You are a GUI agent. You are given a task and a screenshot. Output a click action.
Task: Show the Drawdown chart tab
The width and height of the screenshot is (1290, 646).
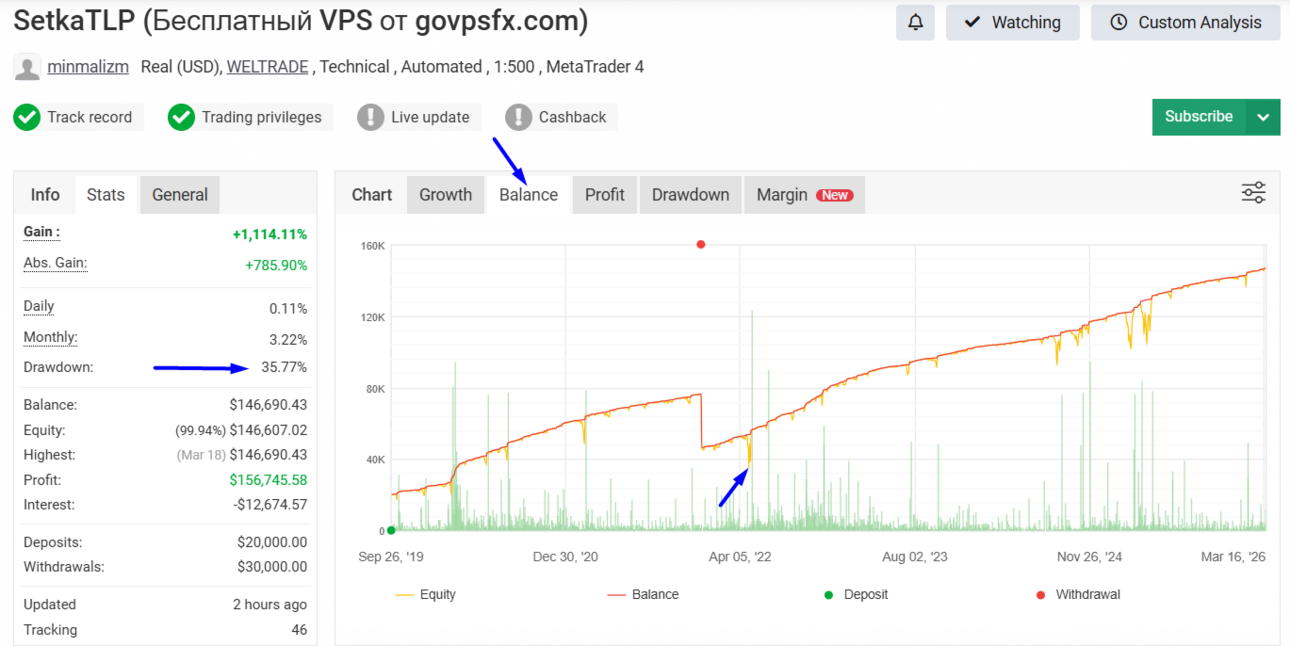(691, 195)
